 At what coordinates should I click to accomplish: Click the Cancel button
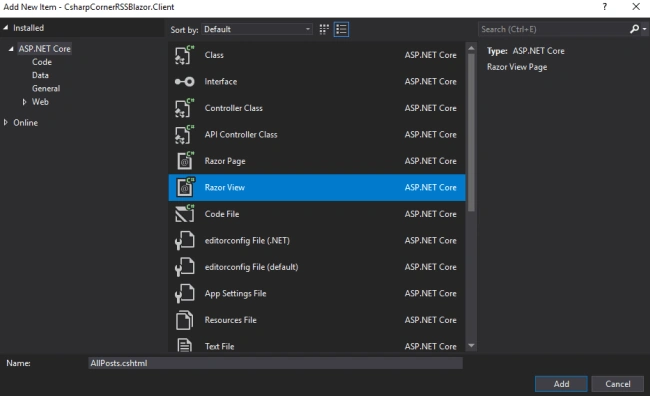point(617,384)
